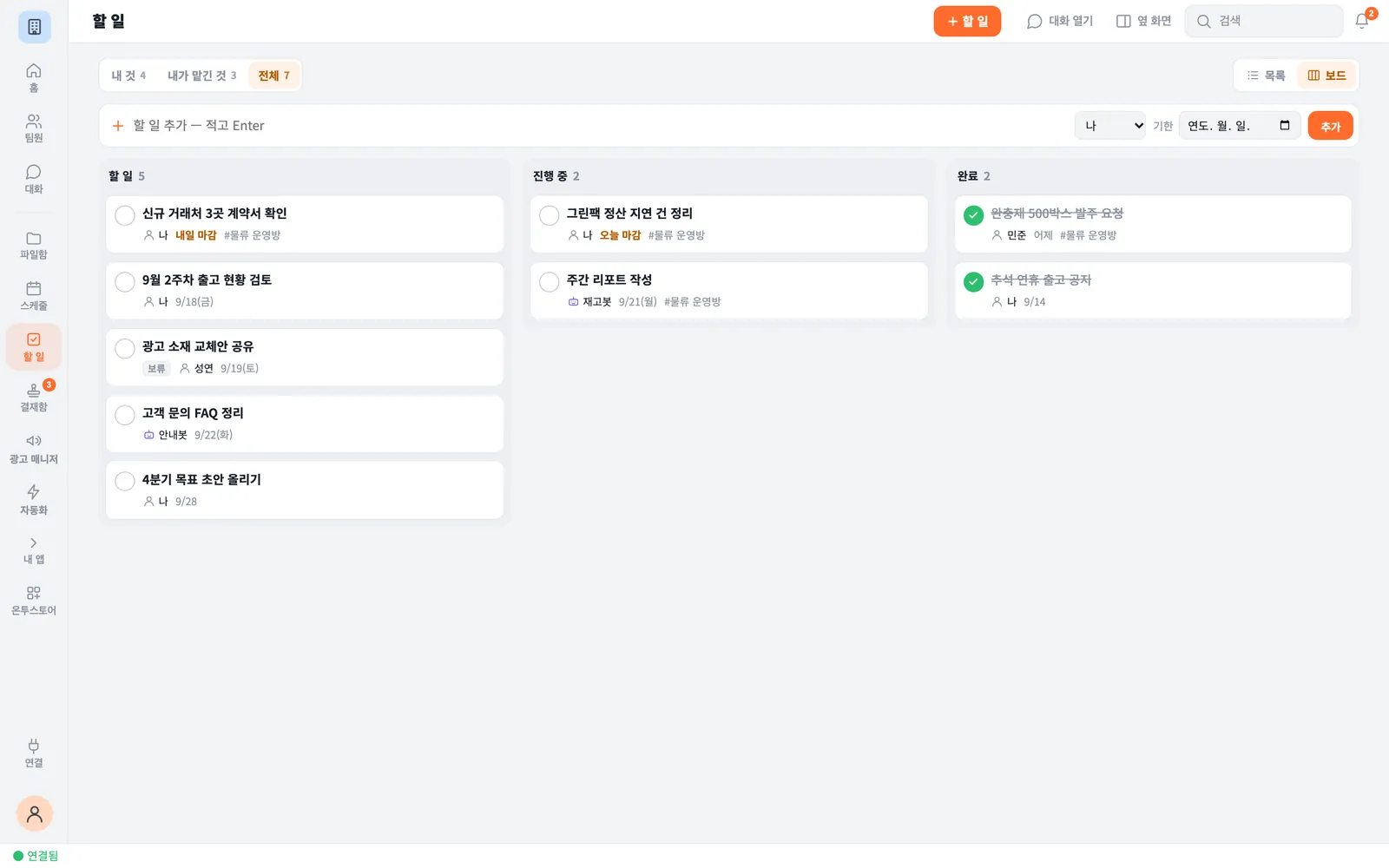Click the plus icon in 할 일 추가 row
This screenshot has width=1389, height=868.
[x=118, y=126]
